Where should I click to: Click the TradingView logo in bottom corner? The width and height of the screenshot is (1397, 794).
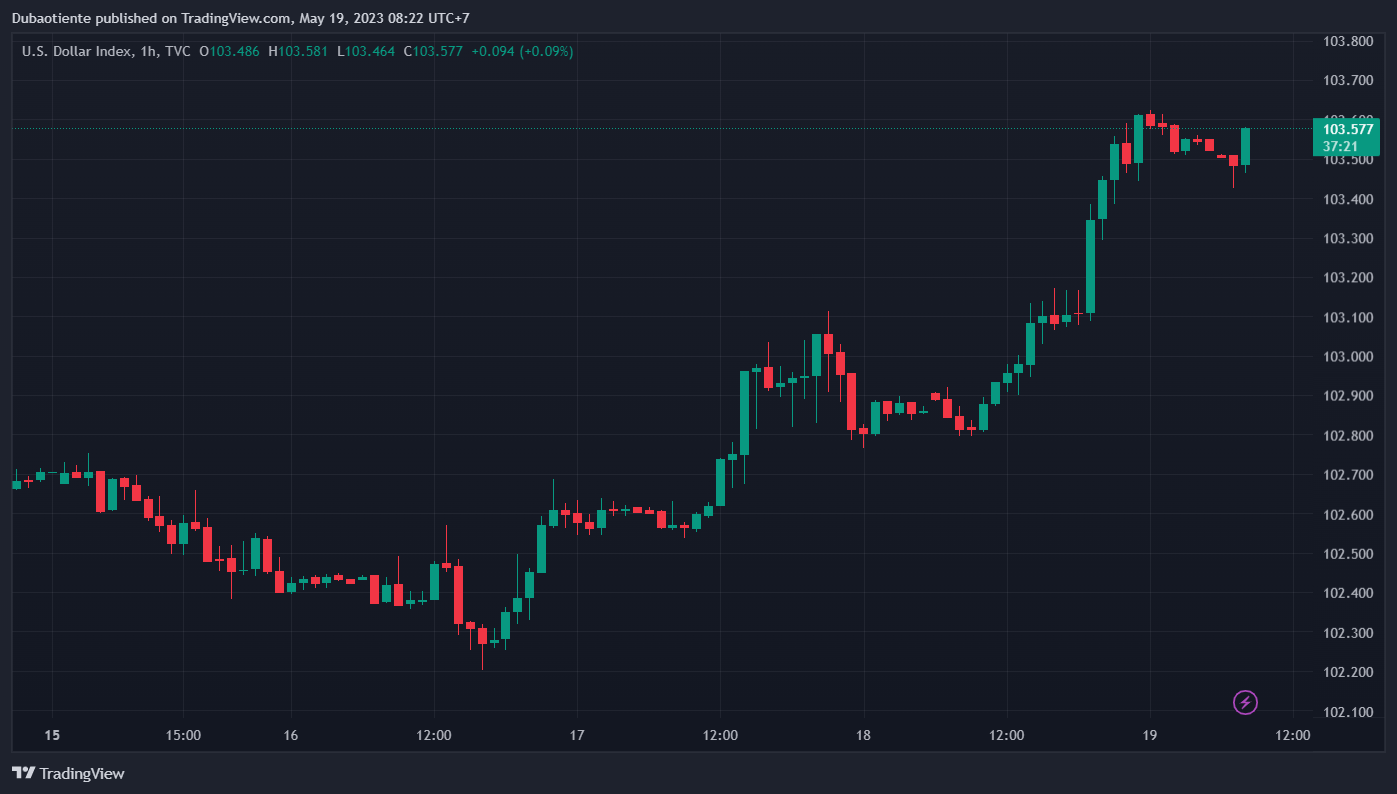pyautogui.click(x=68, y=773)
